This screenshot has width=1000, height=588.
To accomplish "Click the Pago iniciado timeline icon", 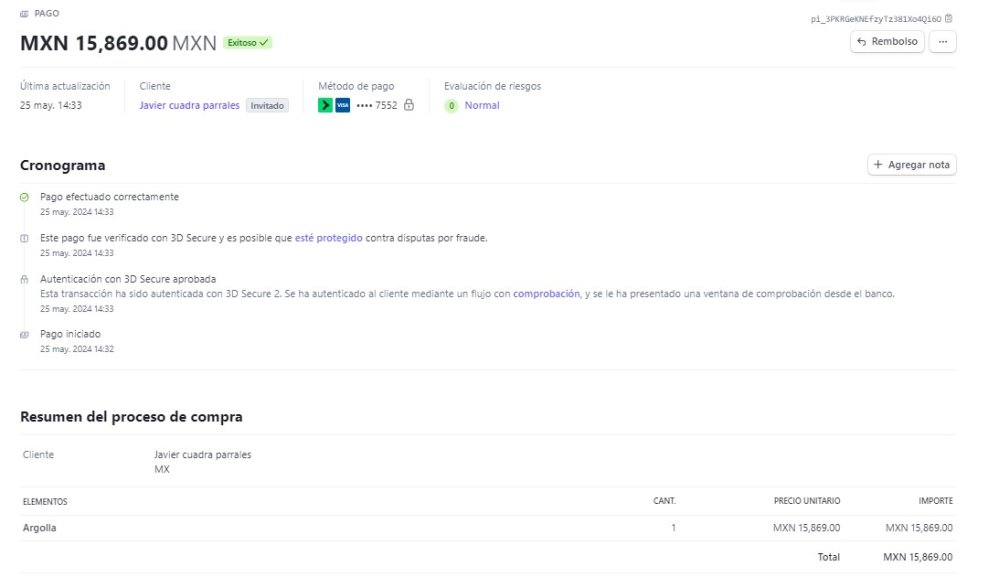I will [x=25, y=335].
